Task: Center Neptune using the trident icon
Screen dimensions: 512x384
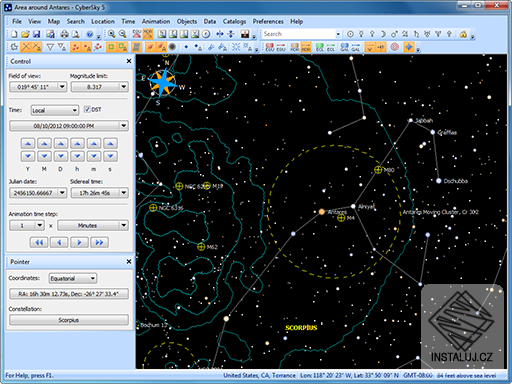Action: (438, 34)
